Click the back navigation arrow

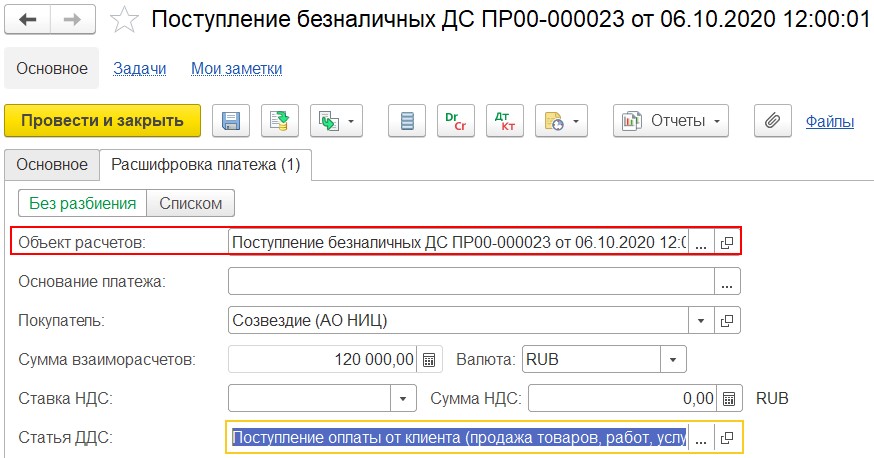(30, 19)
